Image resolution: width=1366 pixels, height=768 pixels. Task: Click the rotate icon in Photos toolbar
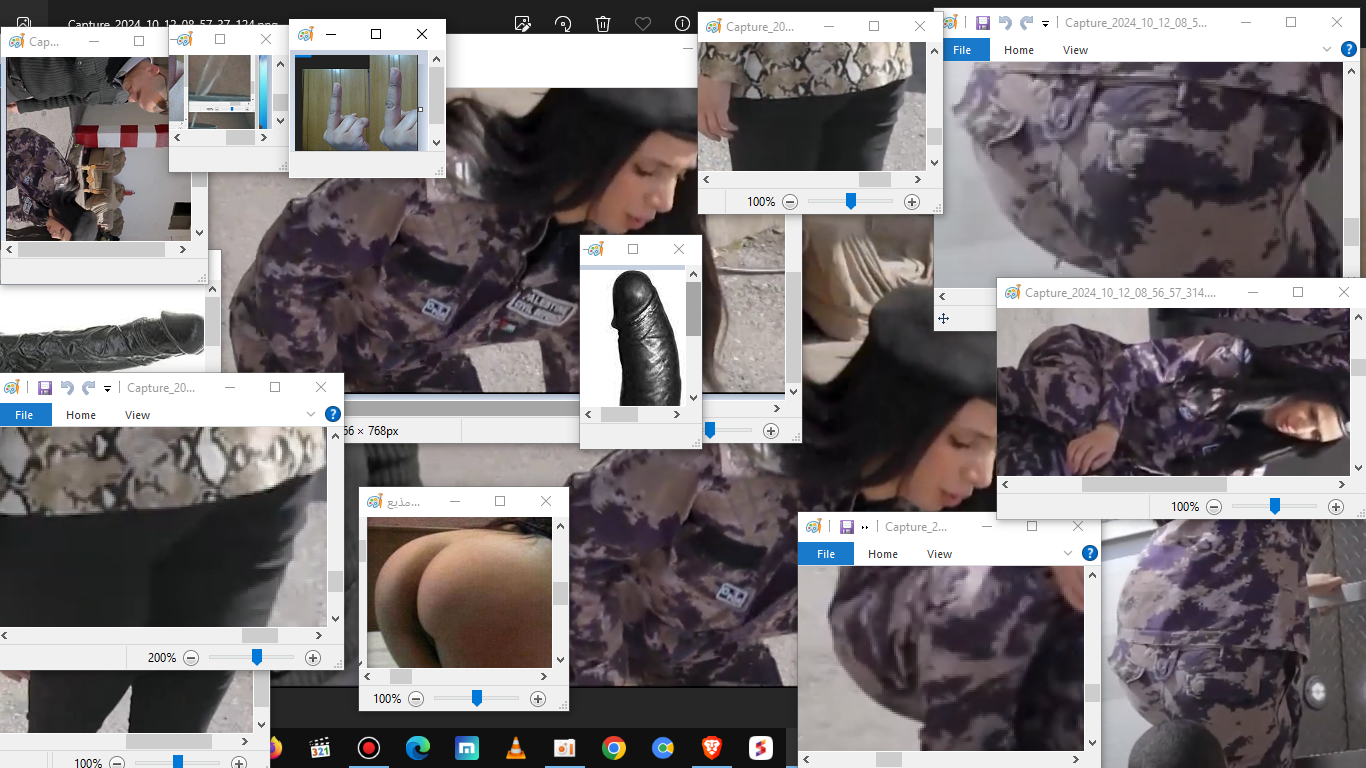(x=563, y=23)
